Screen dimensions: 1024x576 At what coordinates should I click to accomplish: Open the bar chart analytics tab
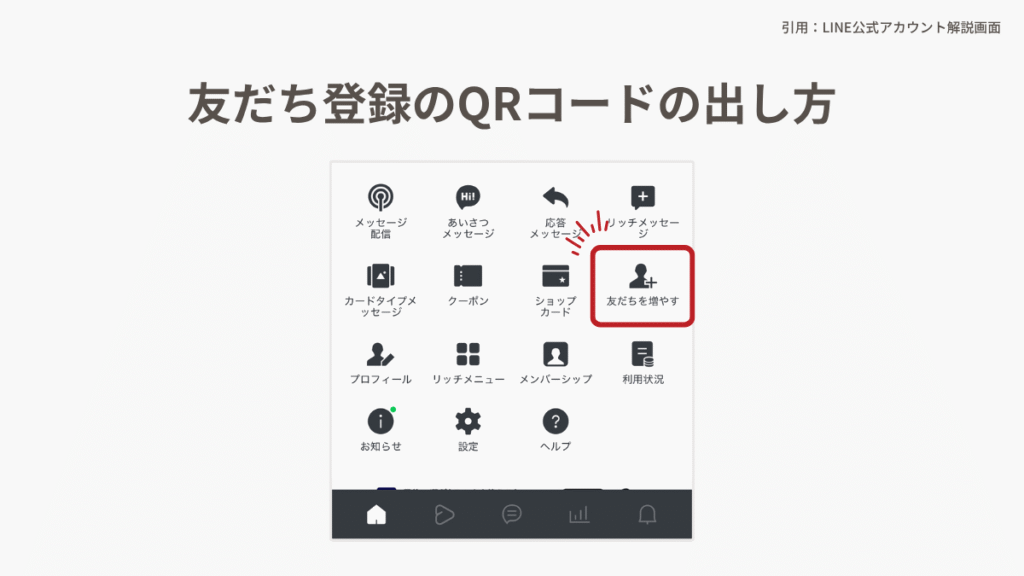click(579, 514)
